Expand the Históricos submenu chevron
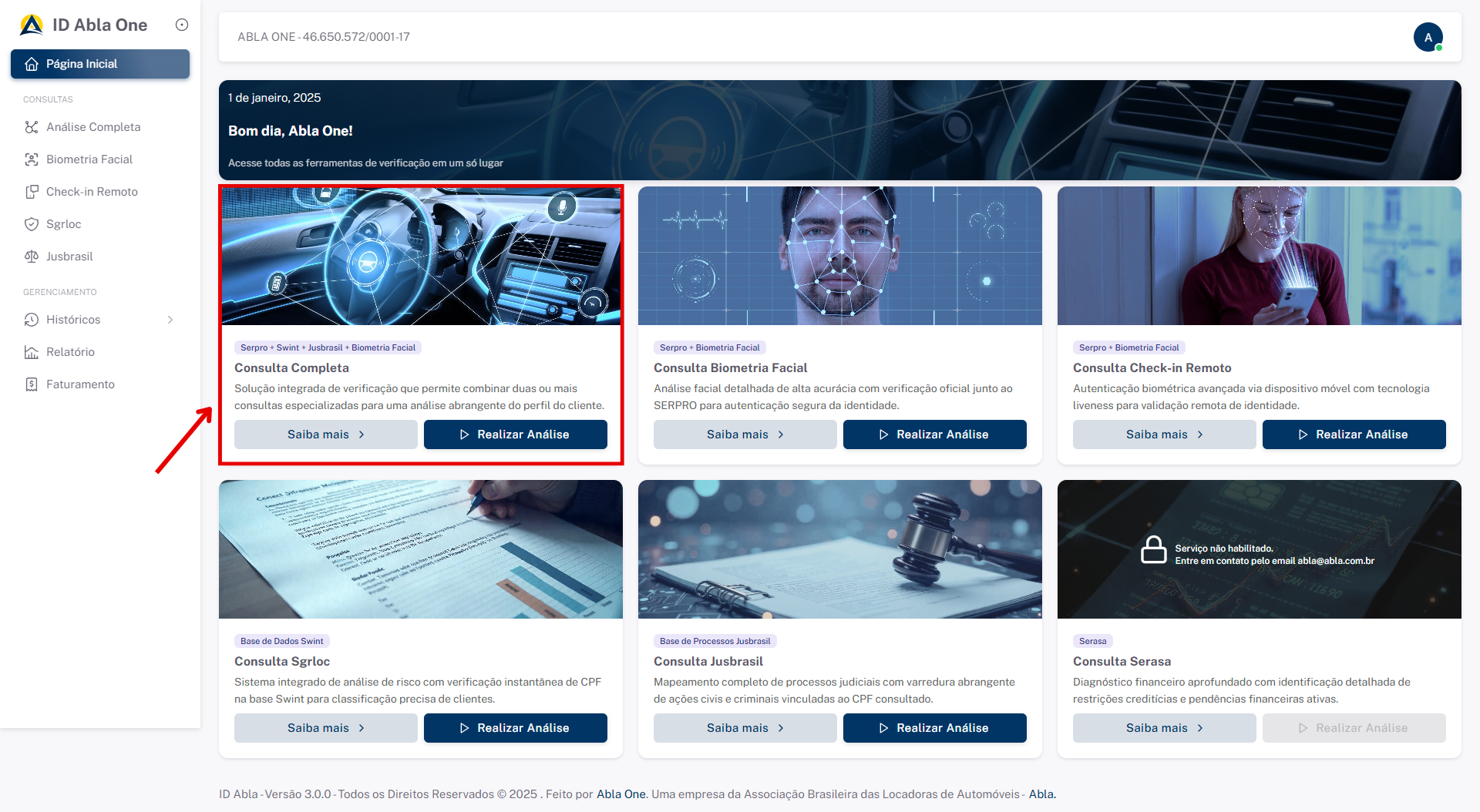 tap(170, 320)
